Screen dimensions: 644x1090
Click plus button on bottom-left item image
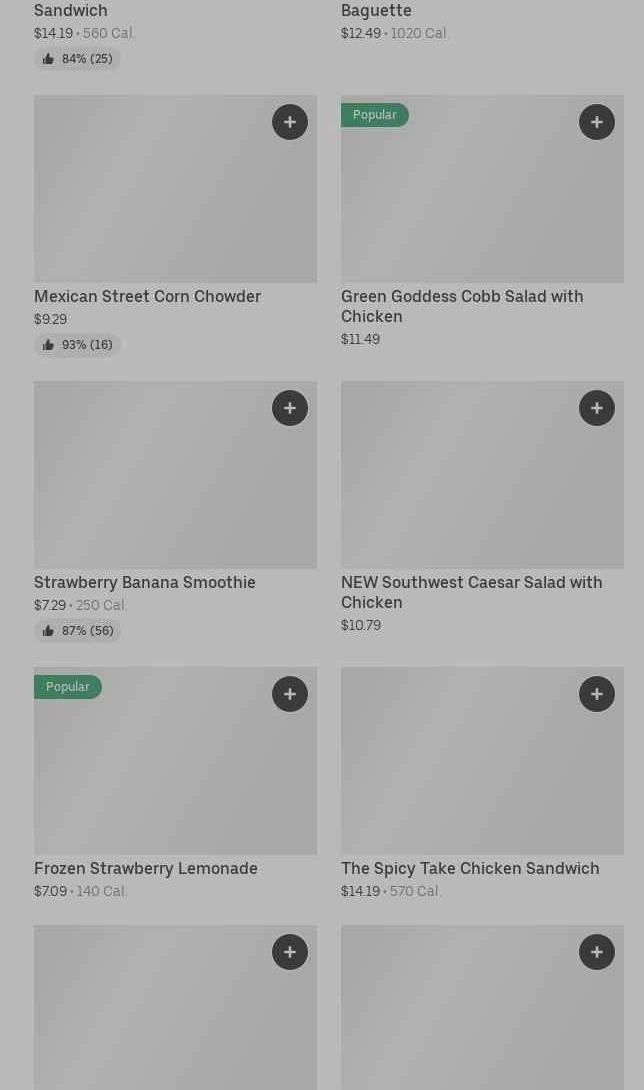click(290, 952)
